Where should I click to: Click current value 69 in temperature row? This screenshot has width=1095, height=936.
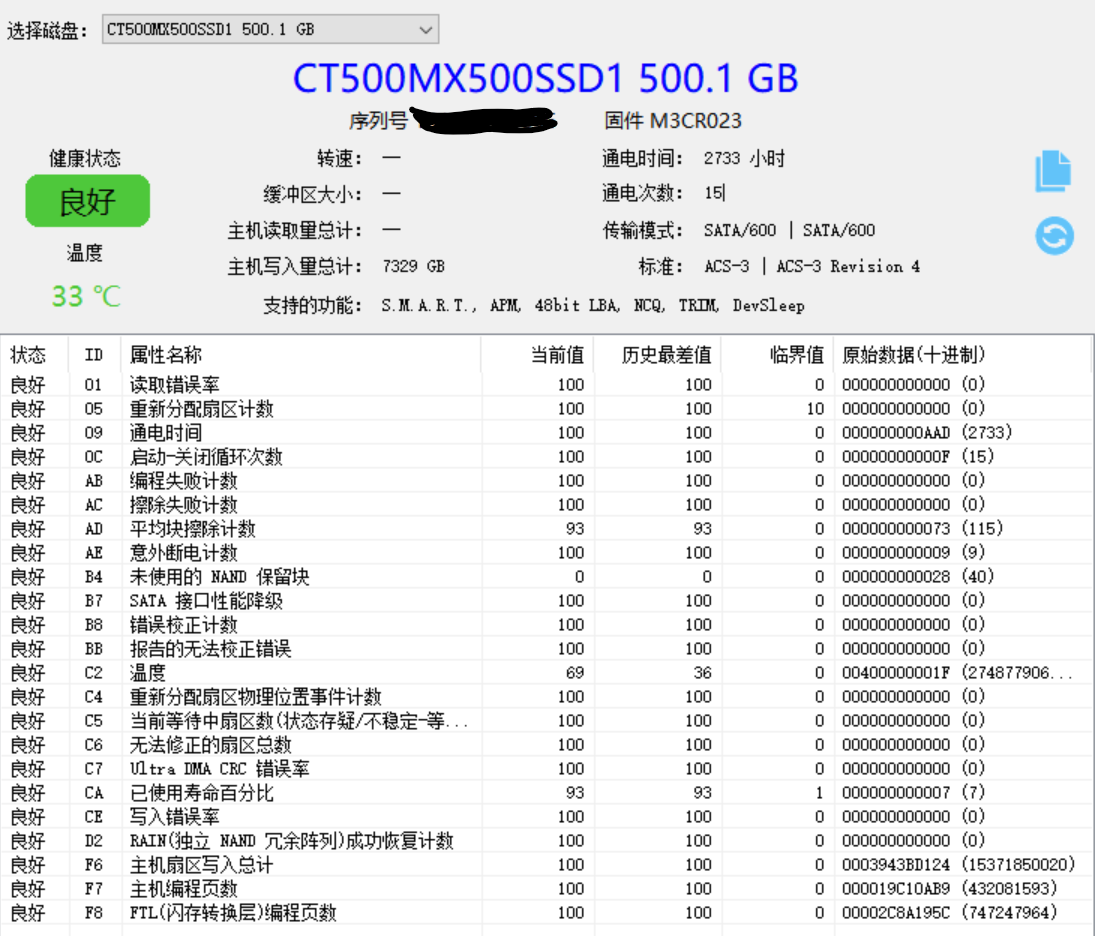pyautogui.click(x=575, y=673)
